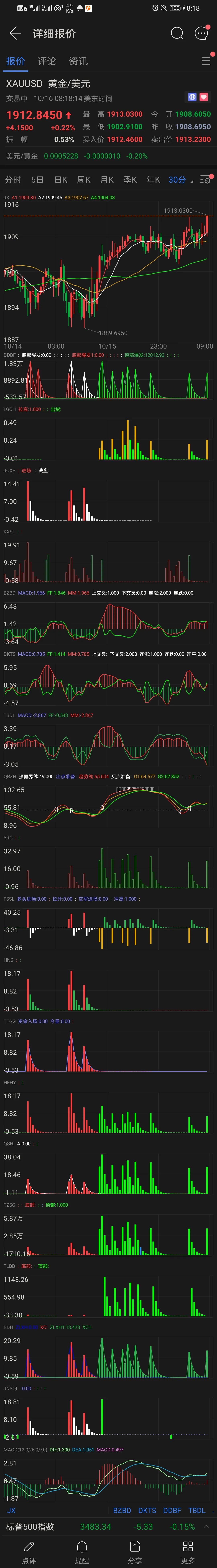Tap the candlestick chart dashed 1913.0300 marker
The image size is (217, 1568).
(x=178, y=211)
